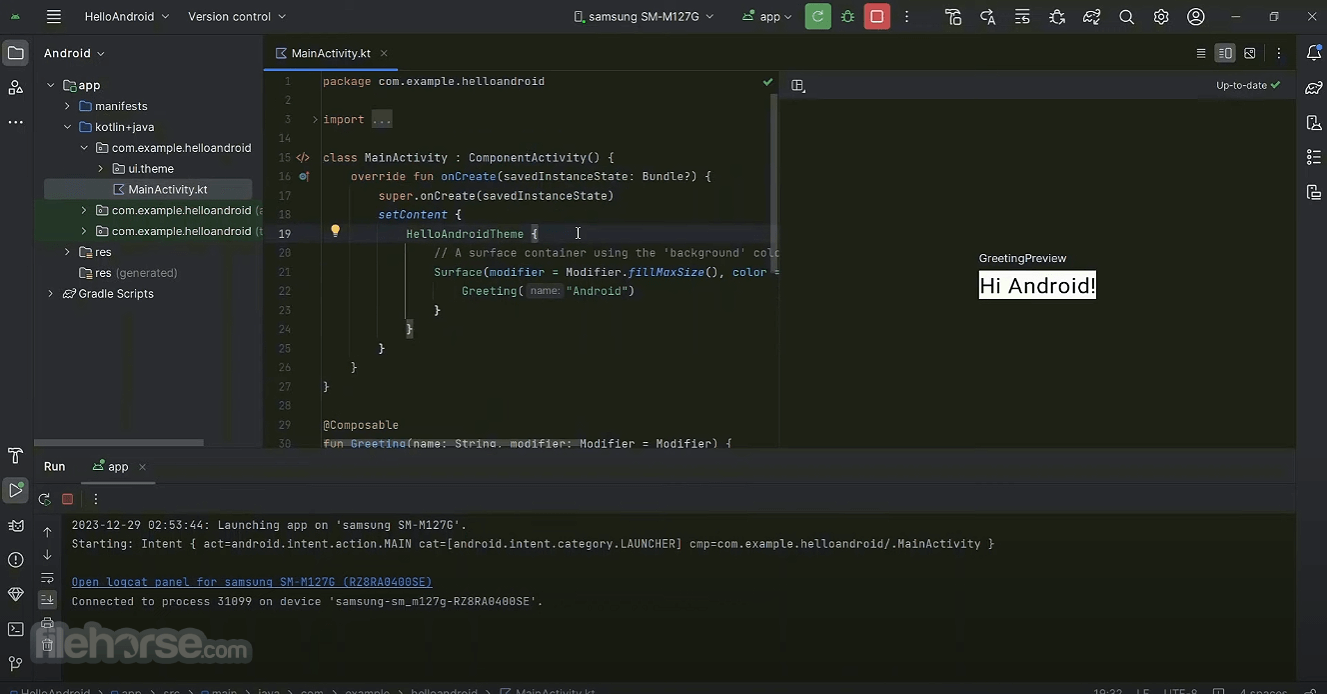Screen dimensions: 1327x694
Task: Open Version control dropdown
Action: click(237, 16)
